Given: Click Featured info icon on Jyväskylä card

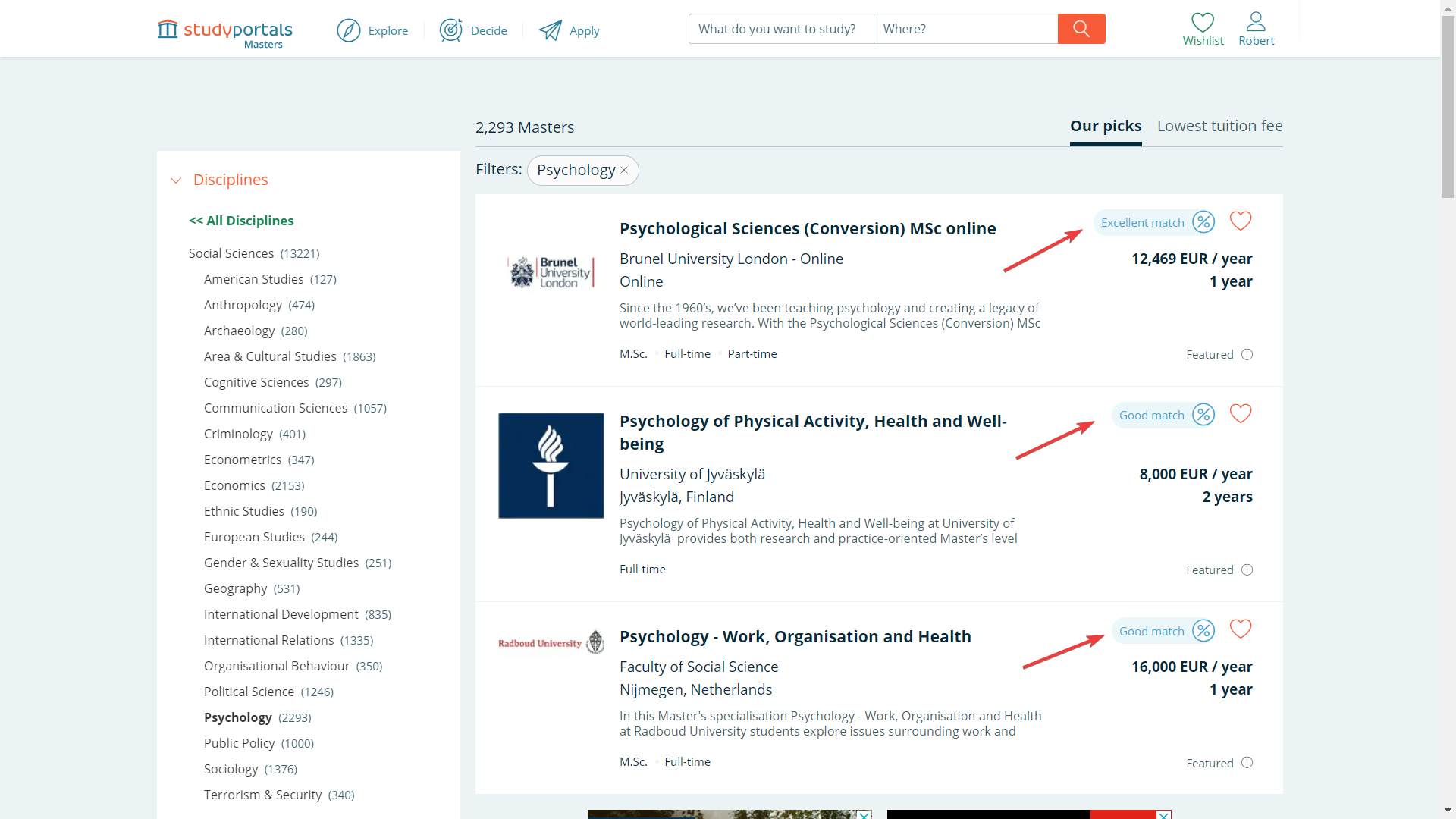Looking at the screenshot, I should click(1247, 570).
